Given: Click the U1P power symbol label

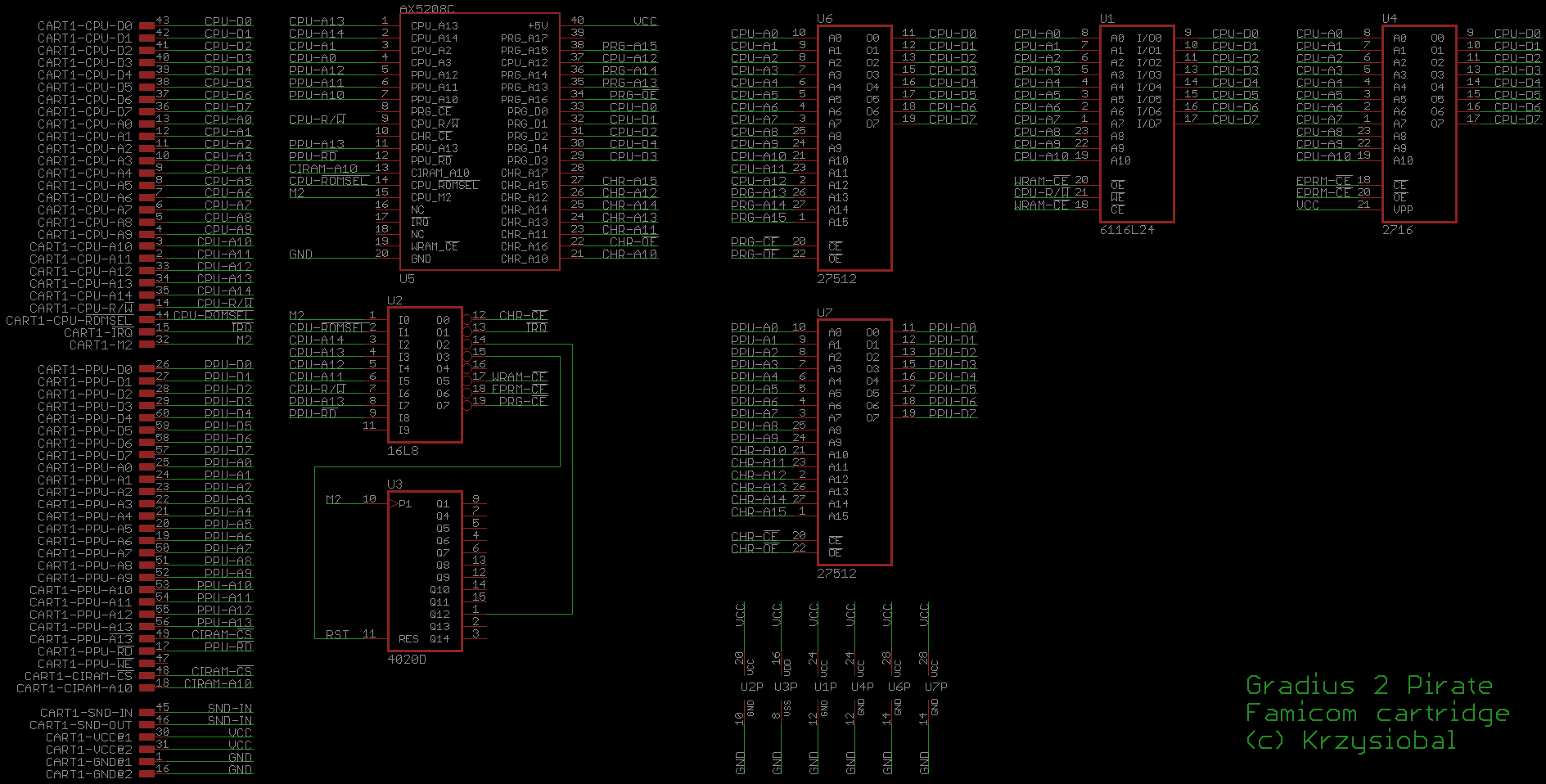Looking at the screenshot, I should (x=826, y=687).
